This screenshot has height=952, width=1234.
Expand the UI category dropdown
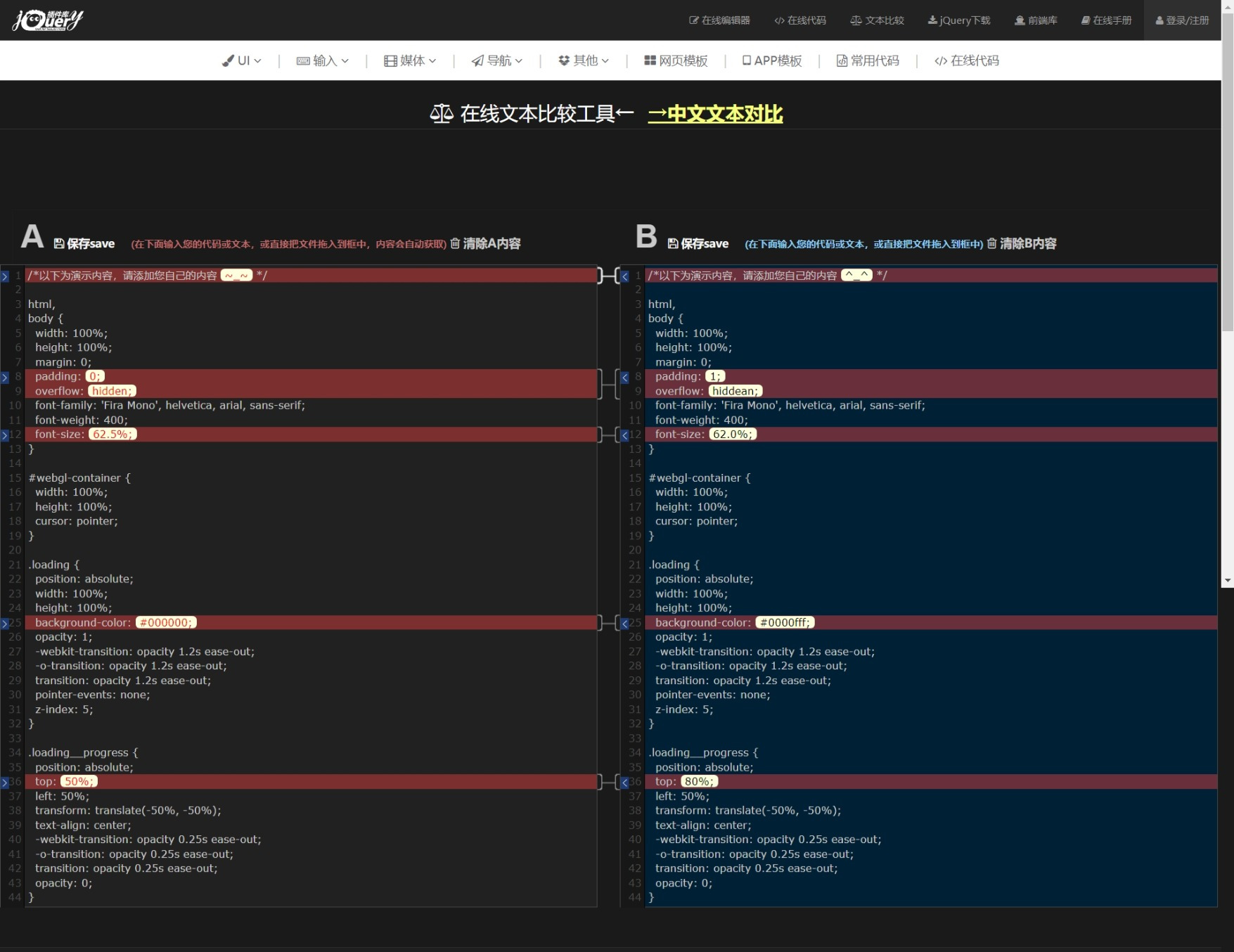click(242, 60)
